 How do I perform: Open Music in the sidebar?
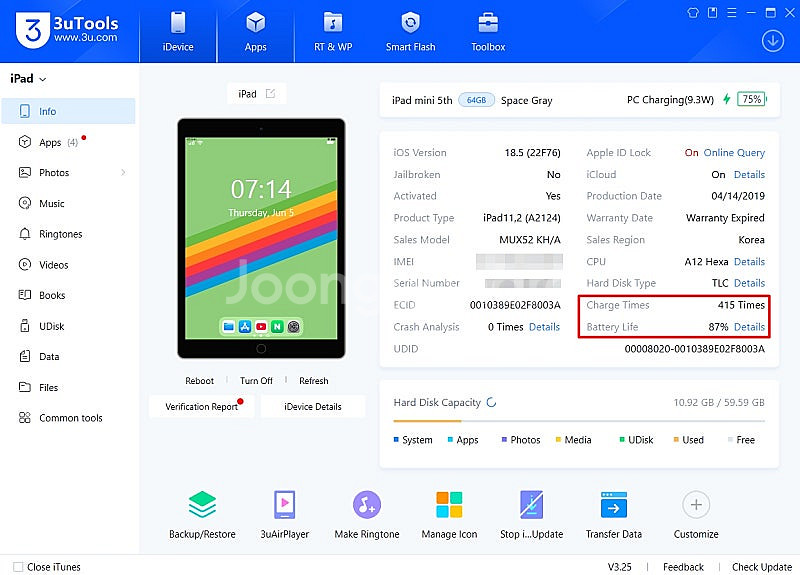point(68,203)
